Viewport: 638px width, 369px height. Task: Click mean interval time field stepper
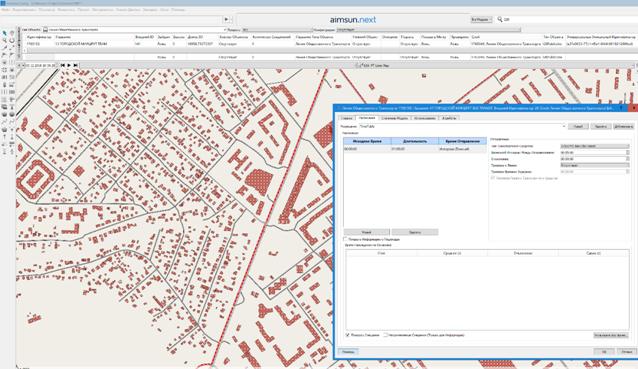click(x=627, y=153)
